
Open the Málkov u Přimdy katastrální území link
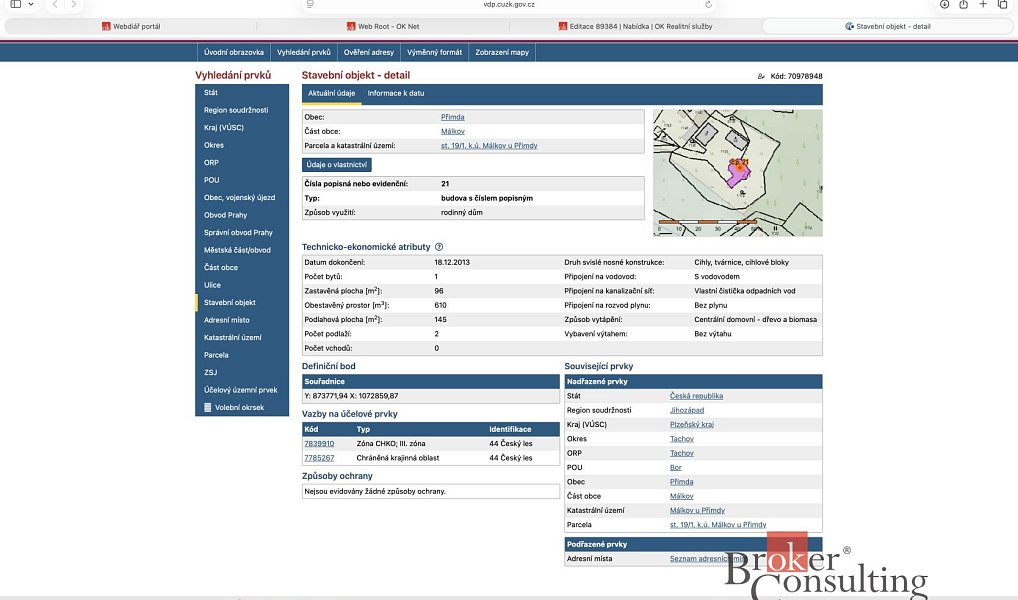(x=697, y=511)
